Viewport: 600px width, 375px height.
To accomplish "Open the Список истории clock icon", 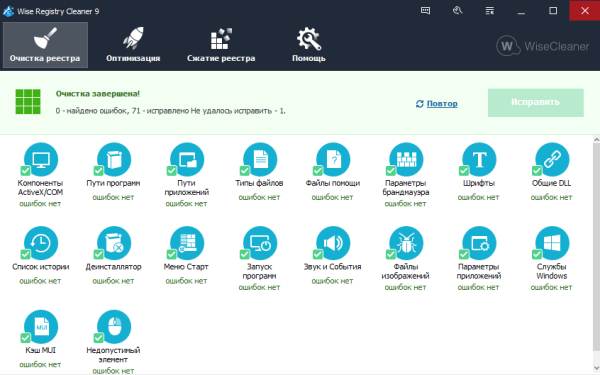I will click(x=41, y=243).
